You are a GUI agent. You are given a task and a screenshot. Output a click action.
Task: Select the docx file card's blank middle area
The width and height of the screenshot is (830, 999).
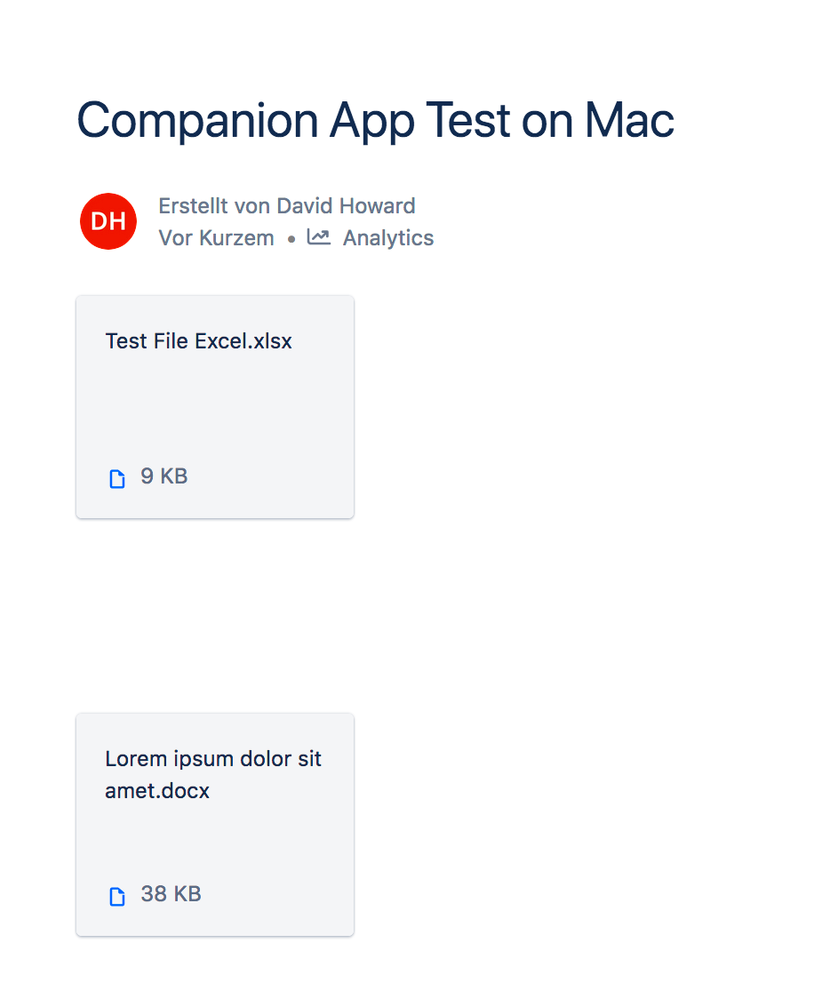coord(215,842)
